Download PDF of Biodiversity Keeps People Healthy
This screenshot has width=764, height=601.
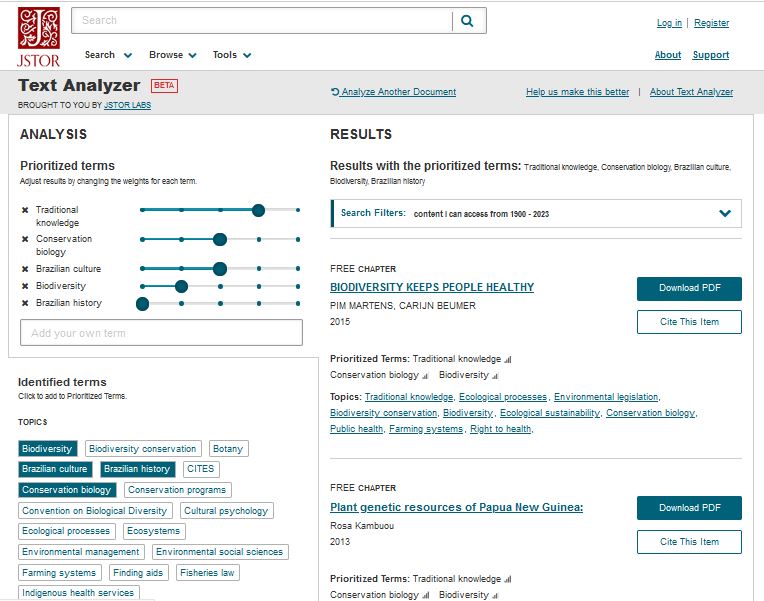pyautogui.click(x=689, y=289)
